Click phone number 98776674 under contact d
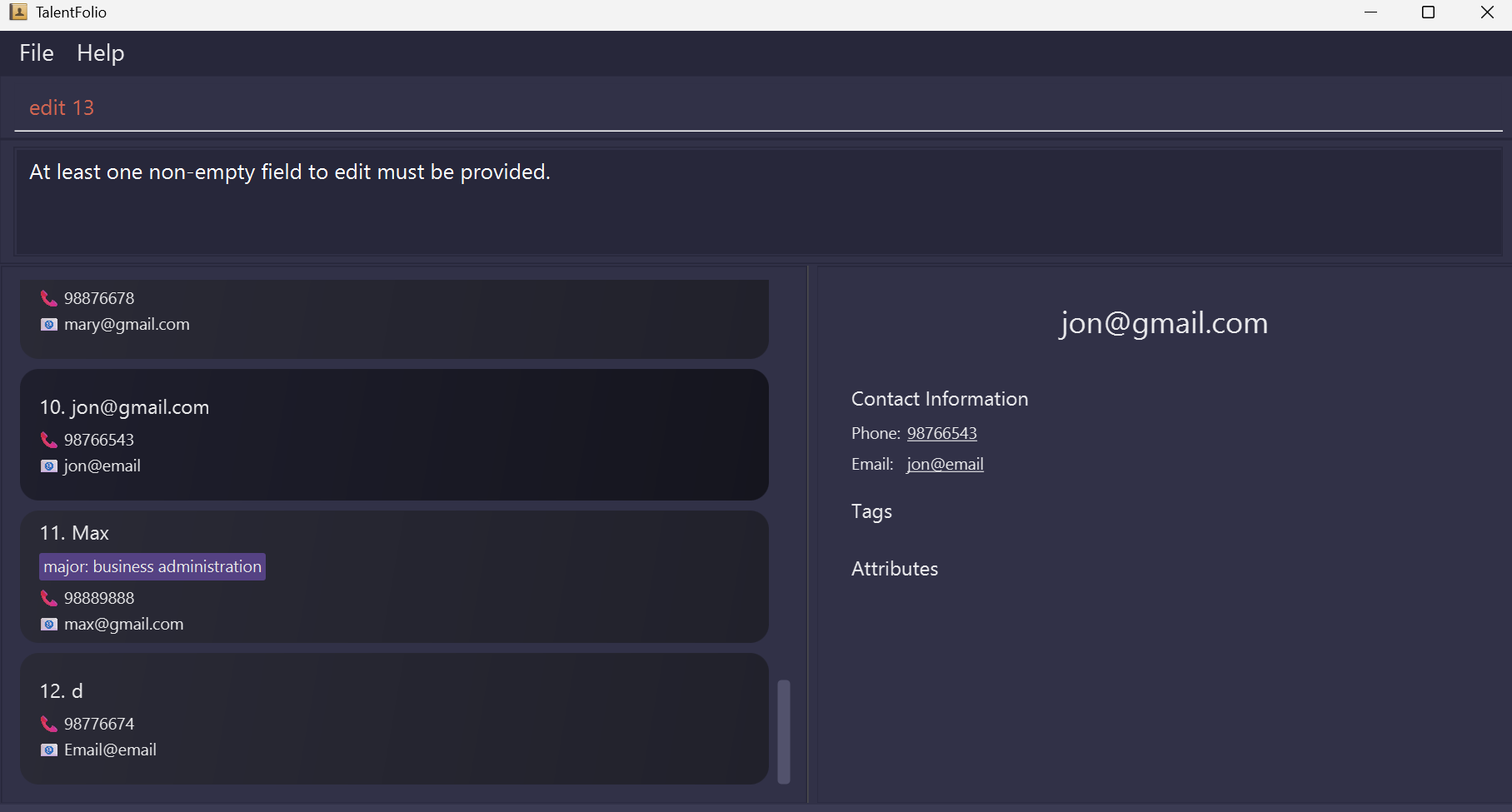Viewport: 1512px width, 812px height. (99, 724)
